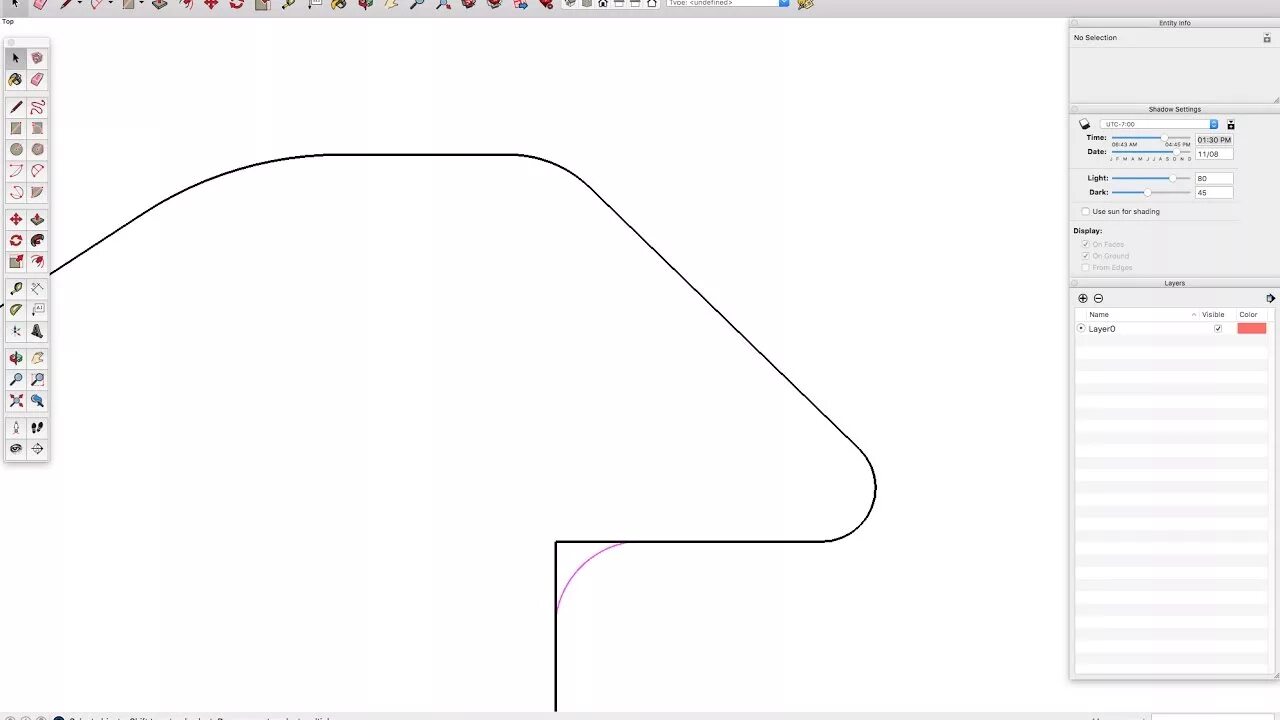The height and width of the screenshot is (720, 1280).
Task: Activate the Axes tool
Action: [16, 331]
